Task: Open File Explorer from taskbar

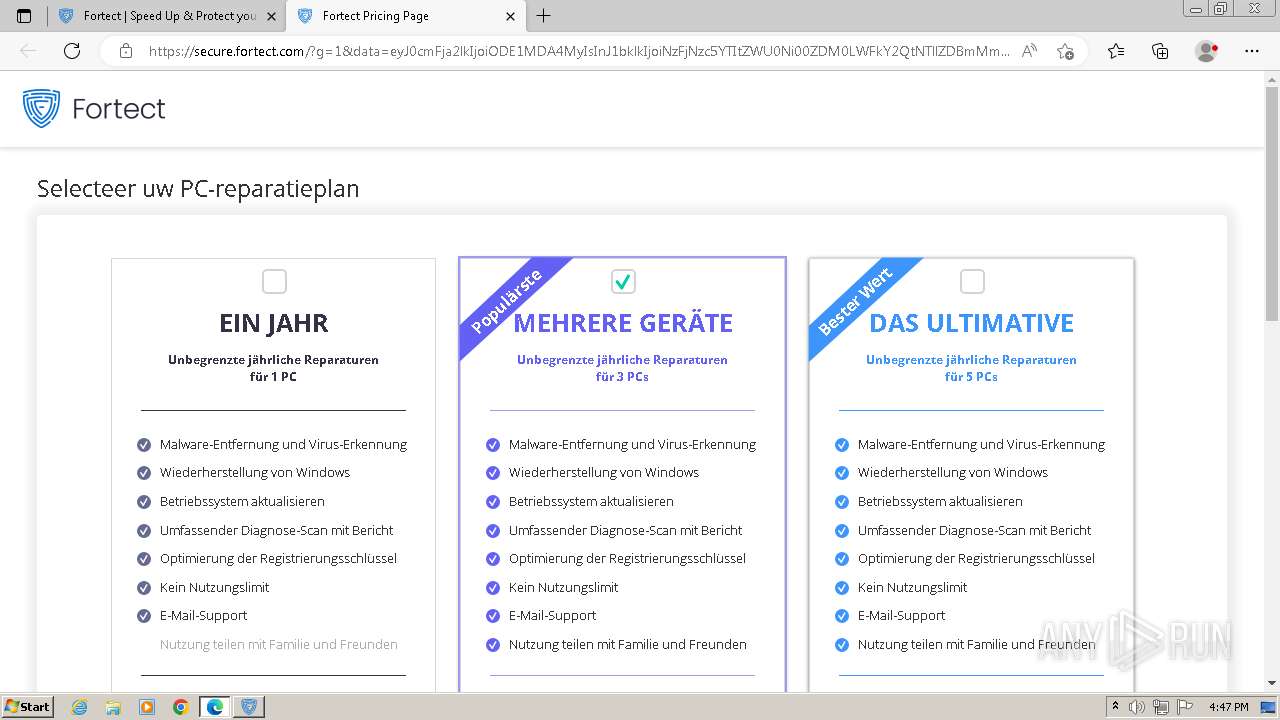Action: click(x=113, y=707)
